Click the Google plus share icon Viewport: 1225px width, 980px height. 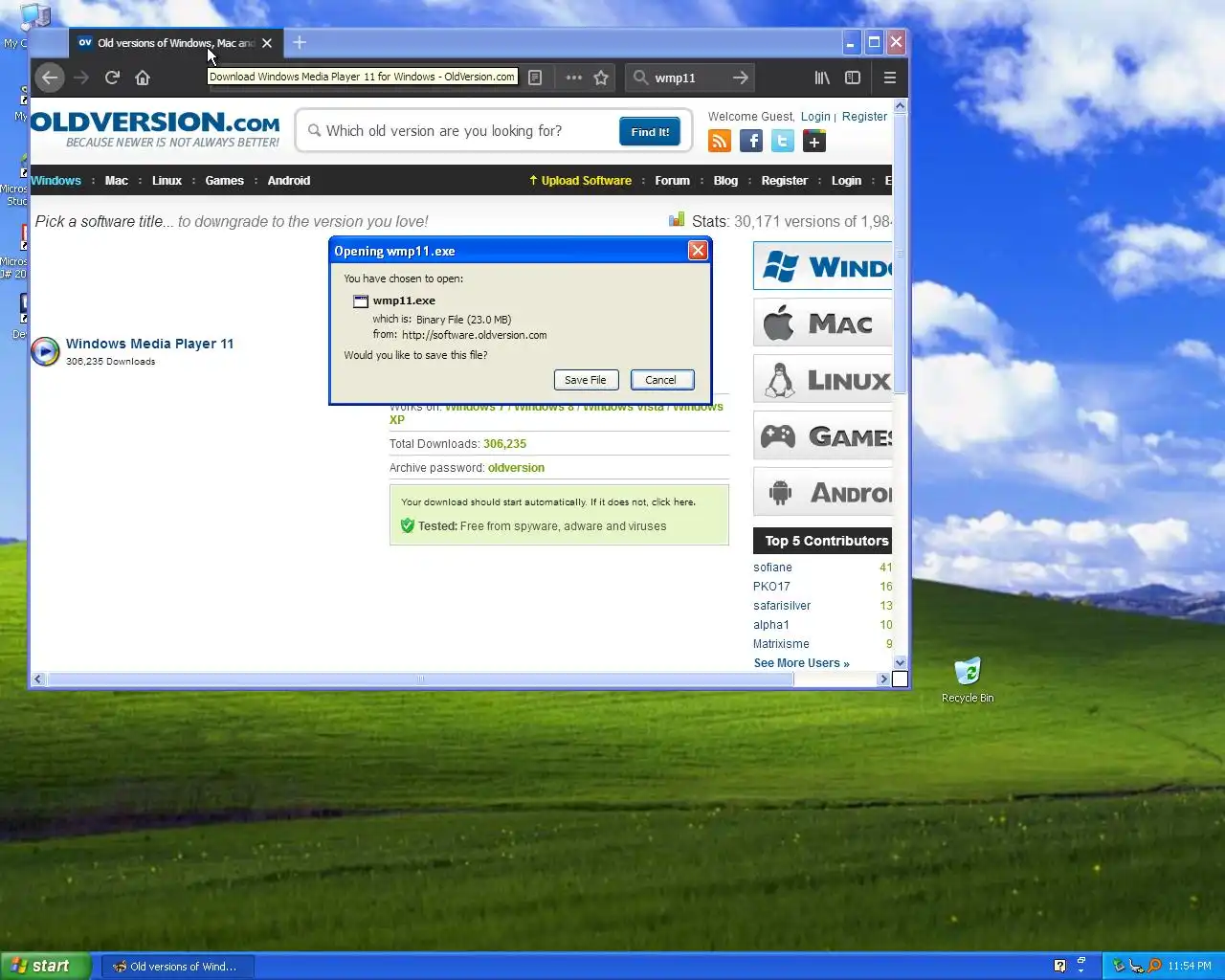pos(814,142)
